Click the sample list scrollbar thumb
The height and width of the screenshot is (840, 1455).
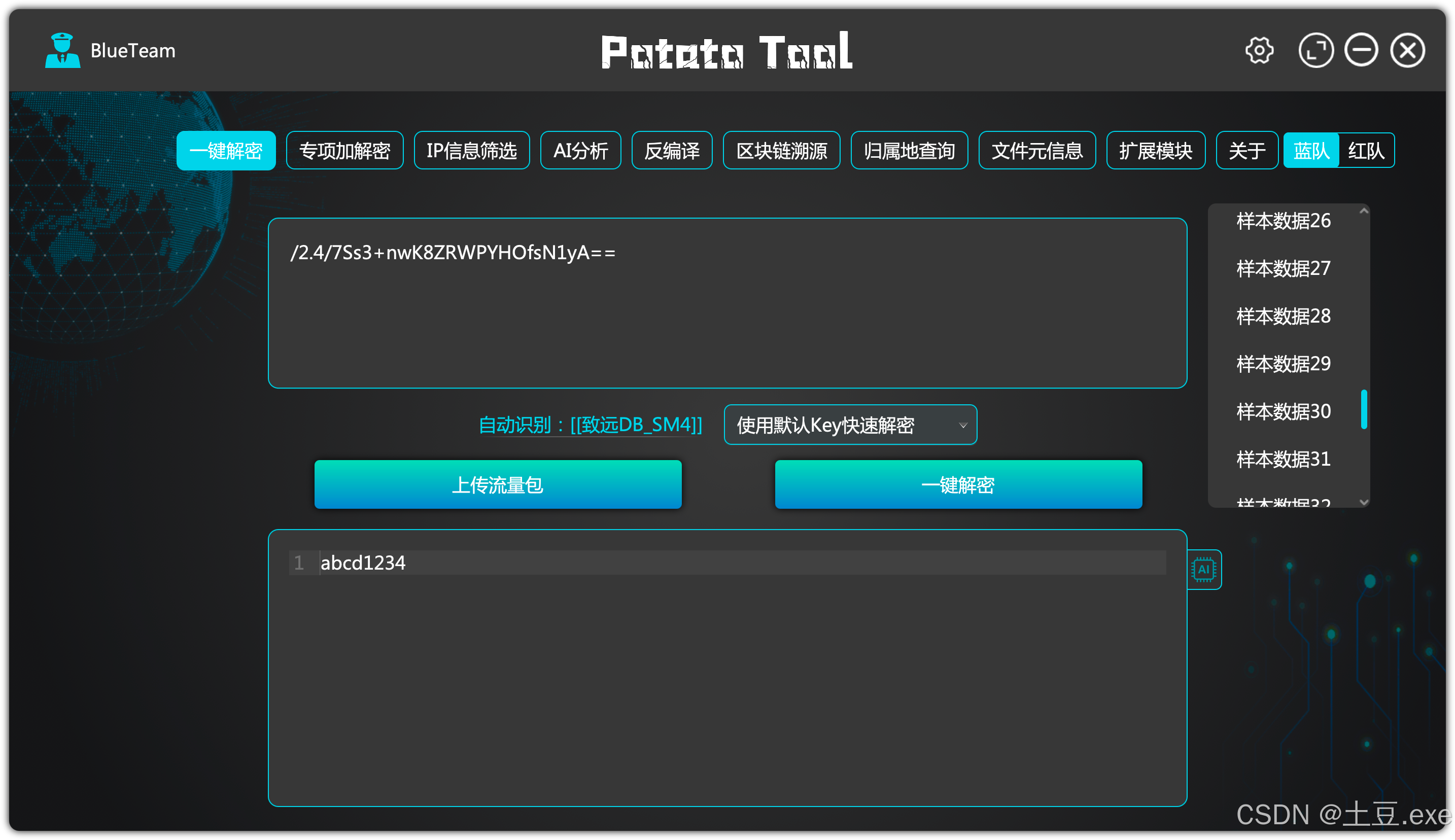(x=1363, y=410)
